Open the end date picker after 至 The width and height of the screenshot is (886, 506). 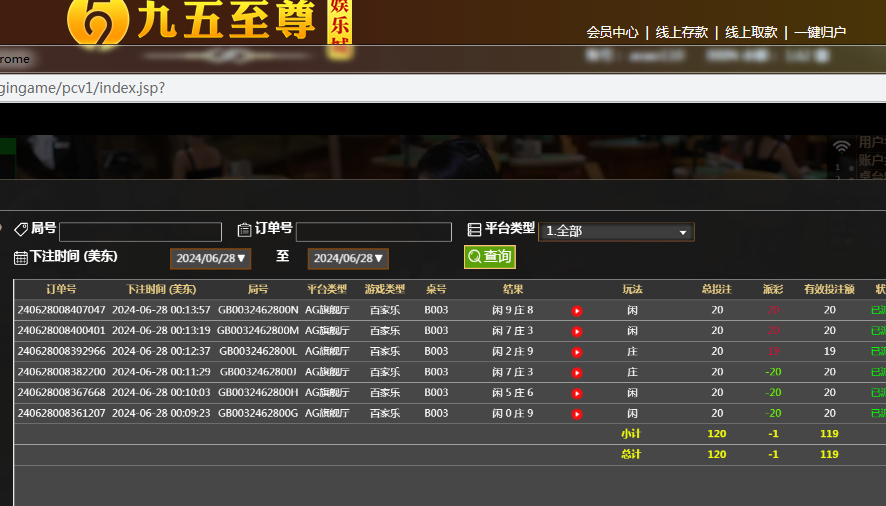pyautogui.click(x=347, y=258)
